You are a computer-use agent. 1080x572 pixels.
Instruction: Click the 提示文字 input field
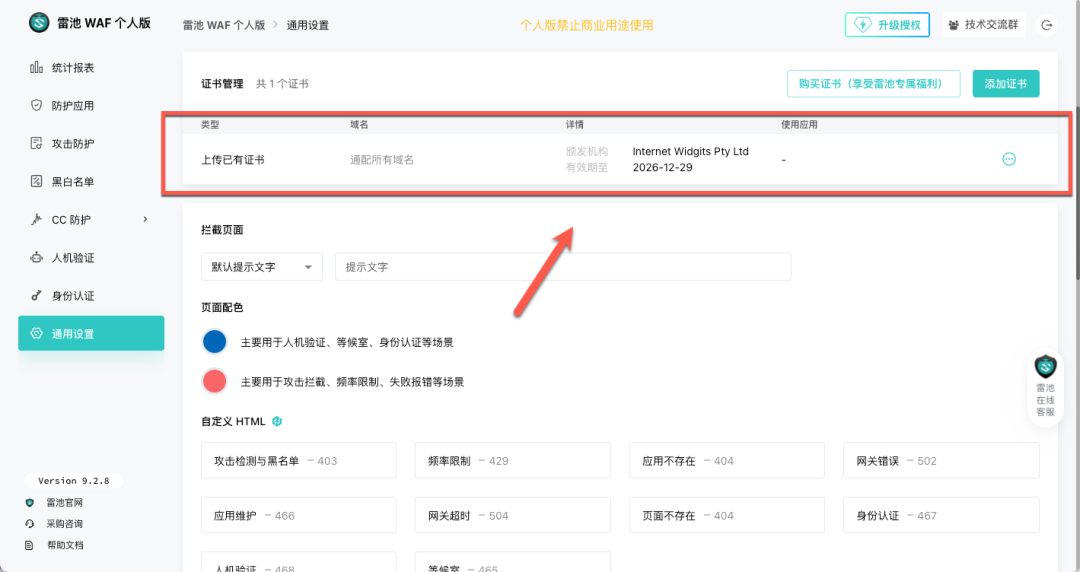(x=562, y=267)
